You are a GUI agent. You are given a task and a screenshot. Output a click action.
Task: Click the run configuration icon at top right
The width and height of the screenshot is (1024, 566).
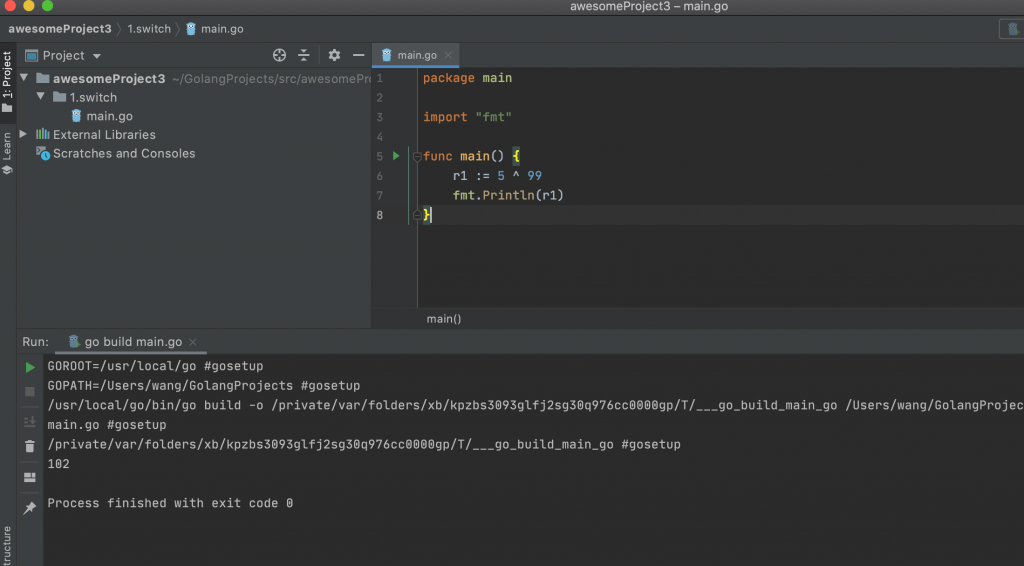(x=1012, y=29)
